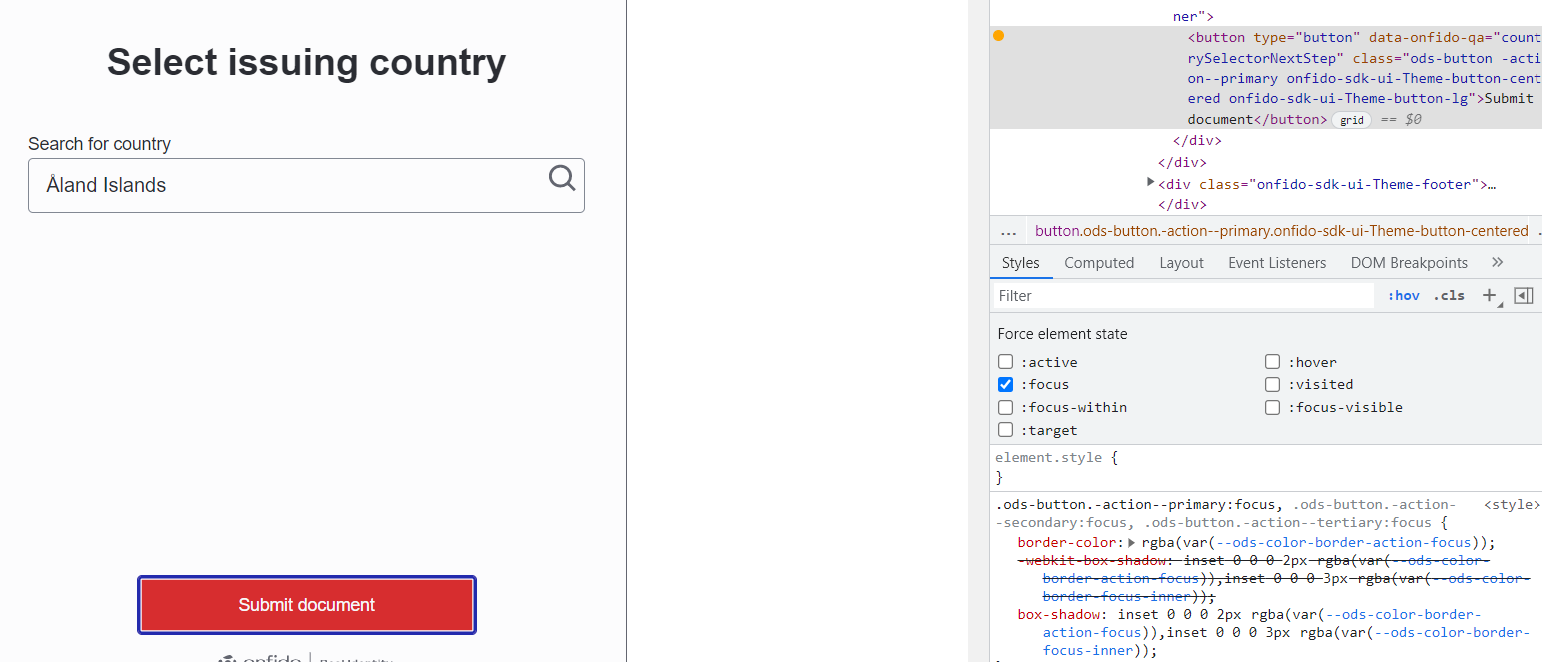1542x662 pixels.
Task: Click the styles Filter input box
Action: [1183, 295]
